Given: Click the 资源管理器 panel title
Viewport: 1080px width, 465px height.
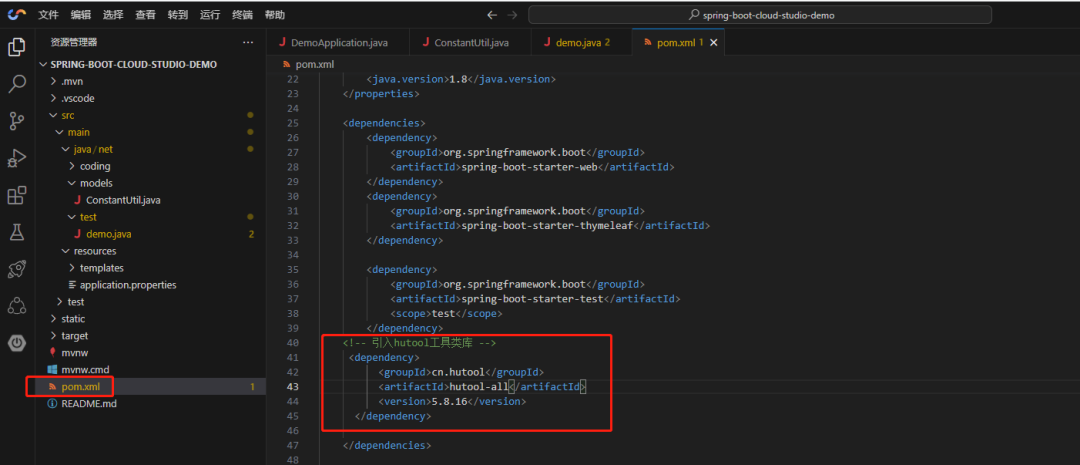Looking at the screenshot, I should click(74, 43).
